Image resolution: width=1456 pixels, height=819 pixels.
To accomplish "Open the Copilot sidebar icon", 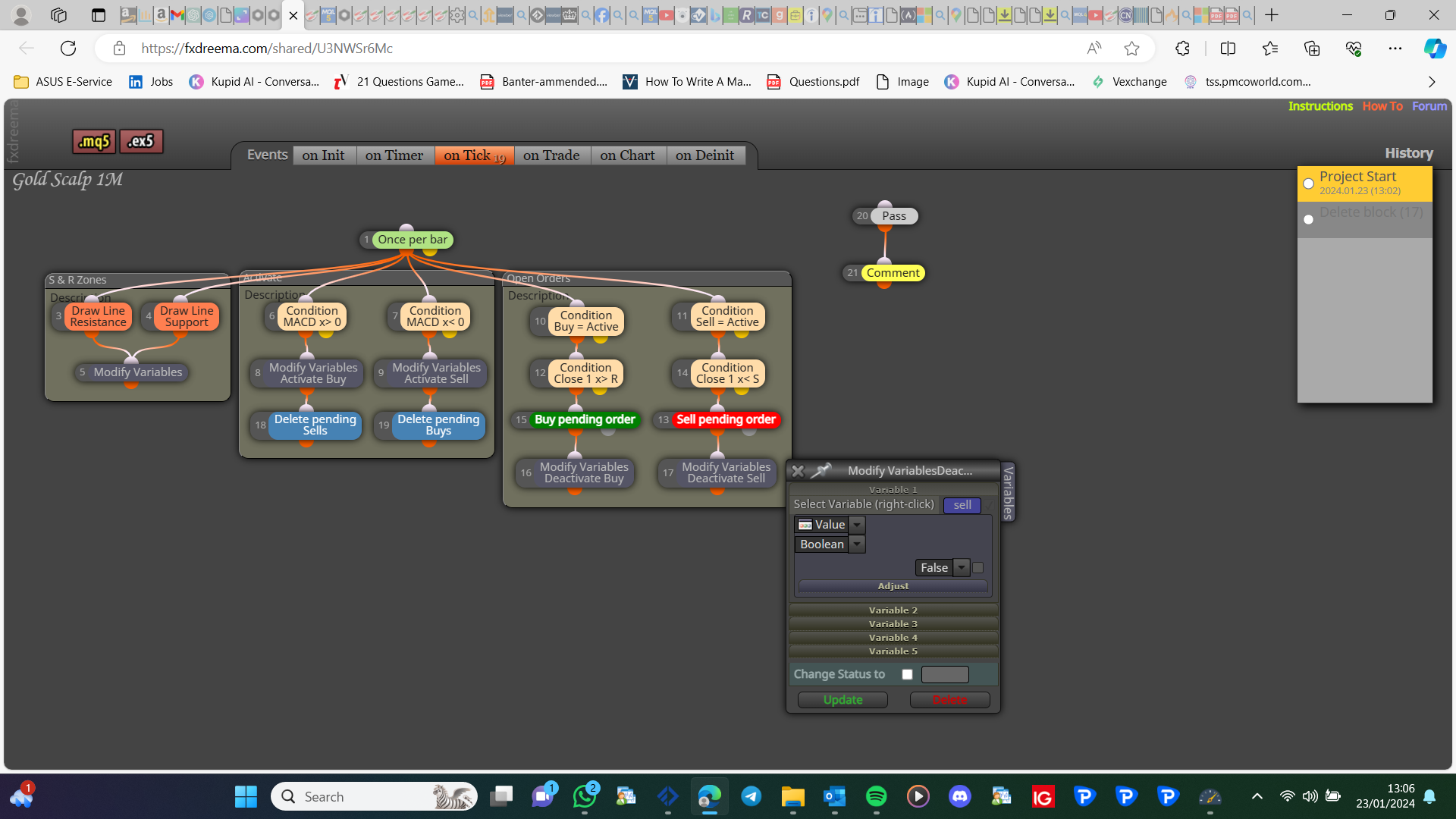I will click(x=1434, y=49).
